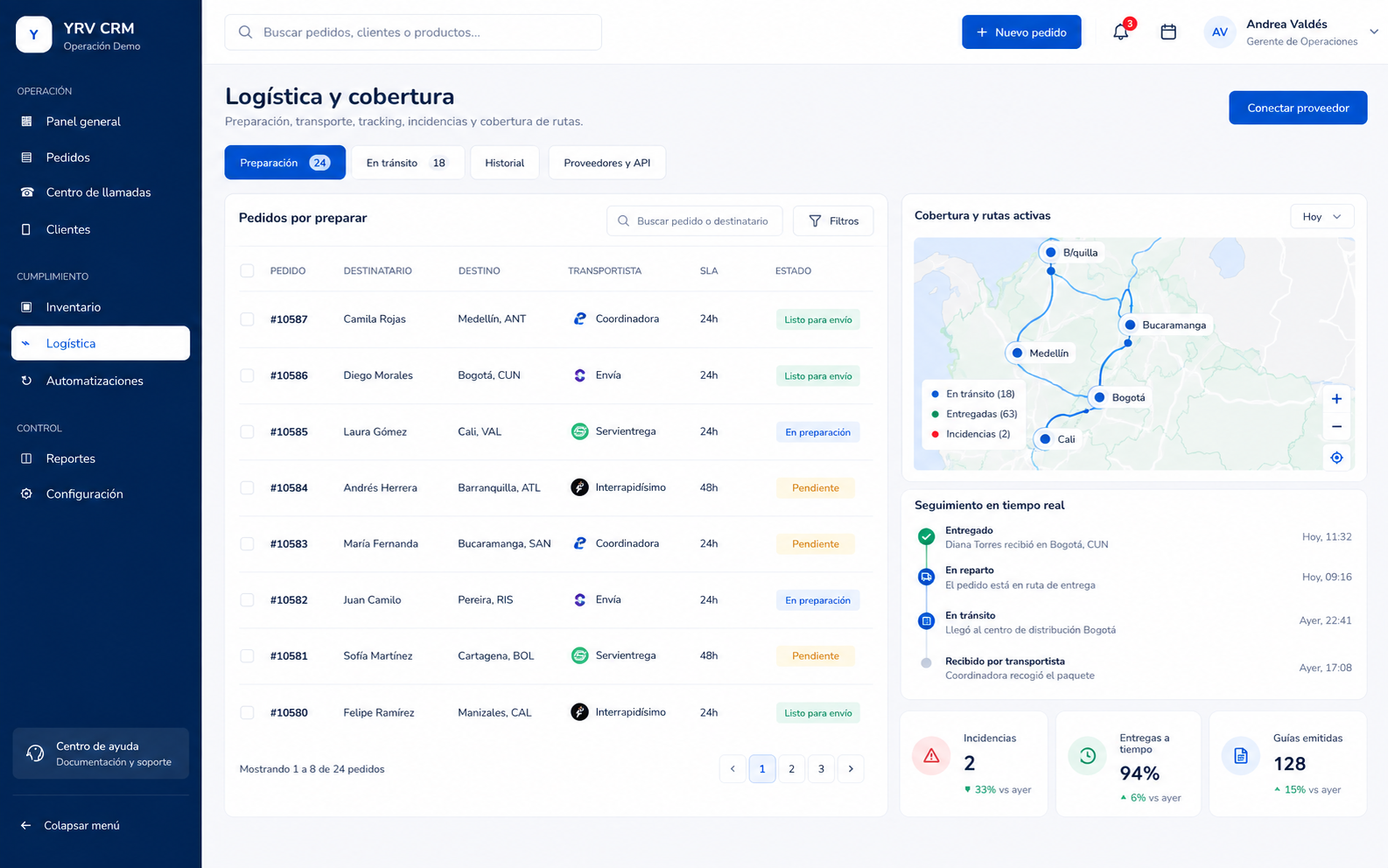Click the Interrapidísimo logo in order #10584 row
The height and width of the screenshot is (868, 1388).
579,487
